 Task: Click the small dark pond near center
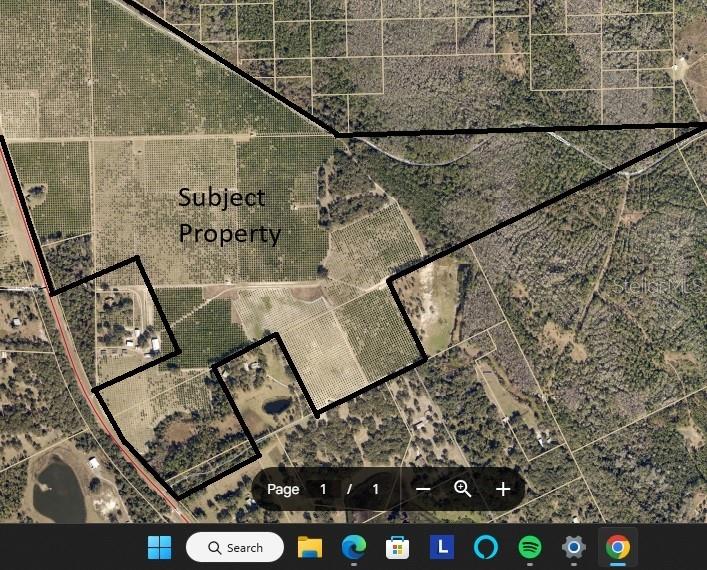click(x=276, y=407)
